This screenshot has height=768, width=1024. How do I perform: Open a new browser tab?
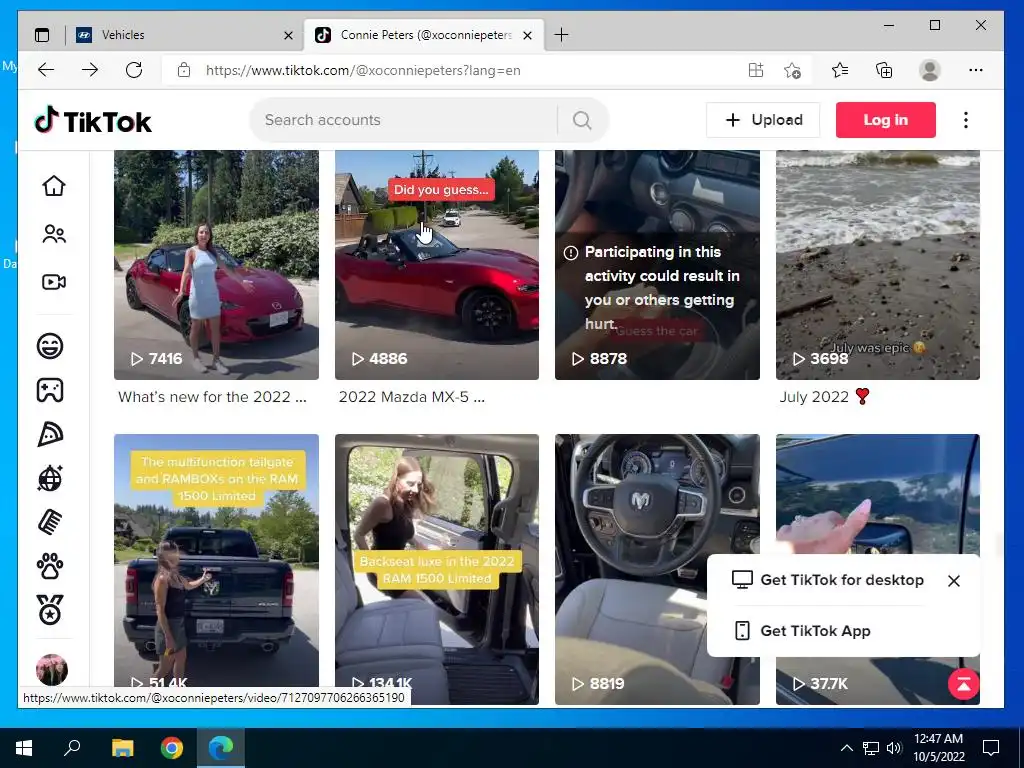pyautogui.click(x=561, y=35)
